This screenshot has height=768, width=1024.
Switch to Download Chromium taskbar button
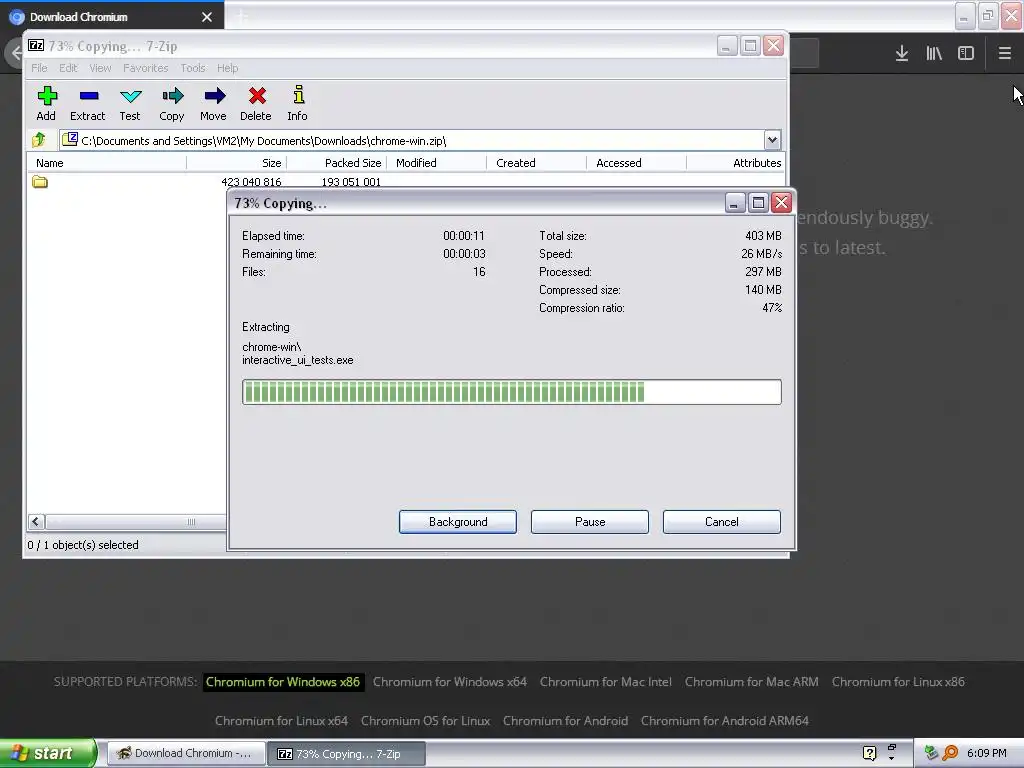point(186,754)
